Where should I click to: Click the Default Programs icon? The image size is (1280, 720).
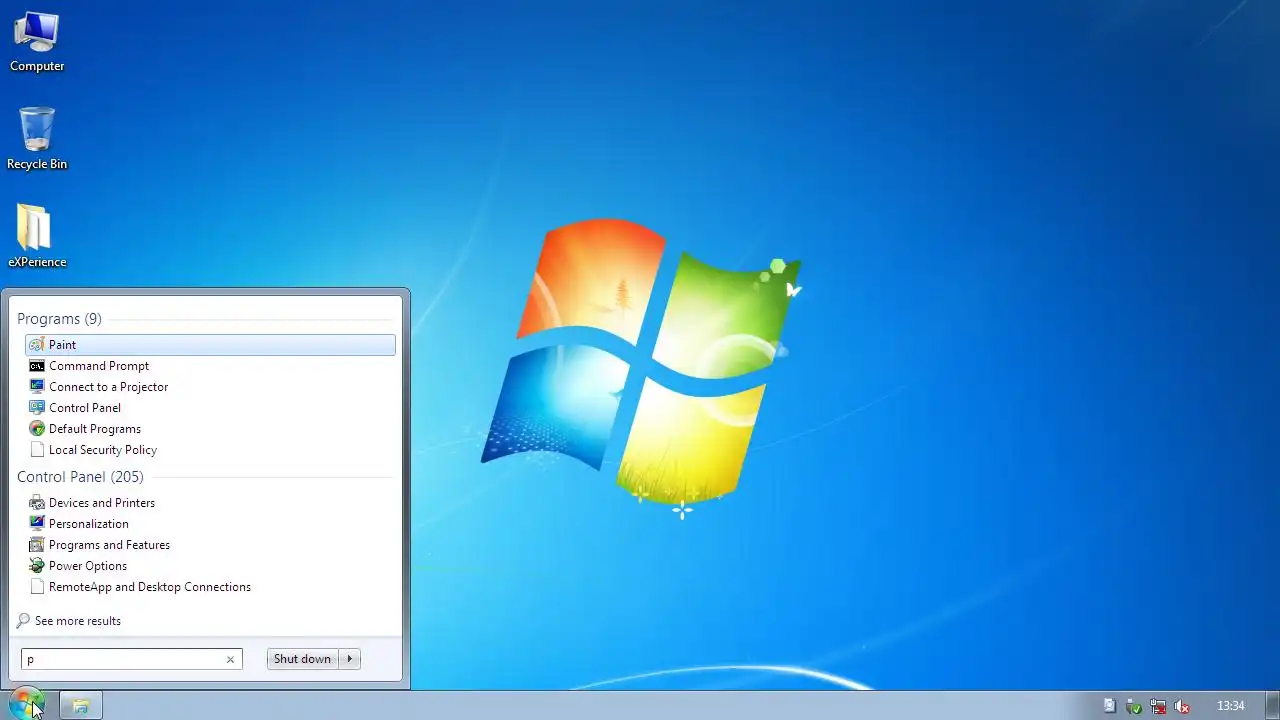point(37,429)
